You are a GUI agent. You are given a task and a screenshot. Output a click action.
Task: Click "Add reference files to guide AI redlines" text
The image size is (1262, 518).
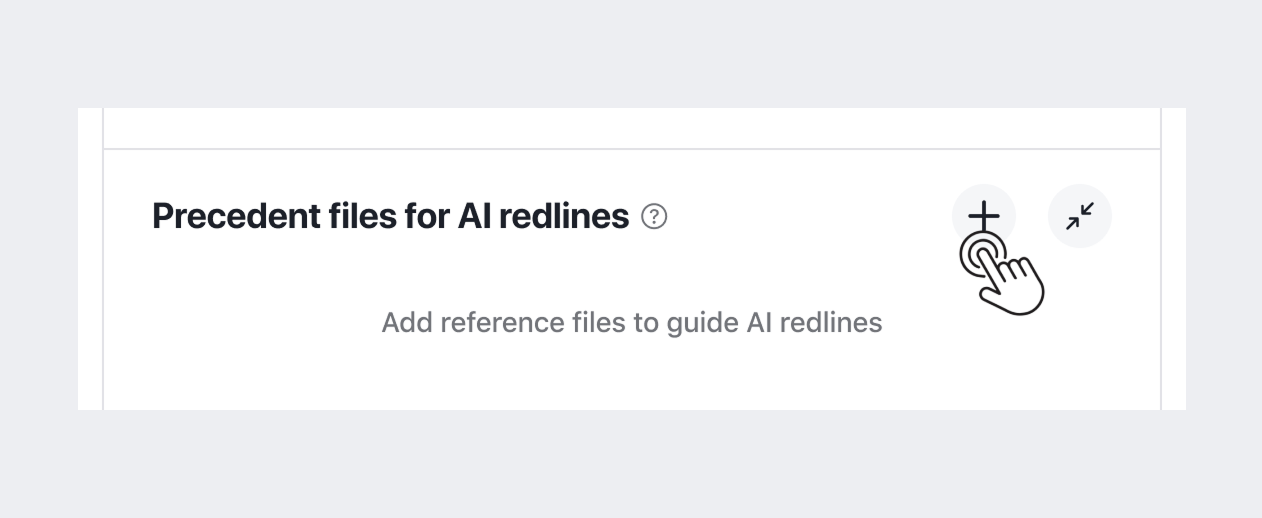(x=632, y=323)
